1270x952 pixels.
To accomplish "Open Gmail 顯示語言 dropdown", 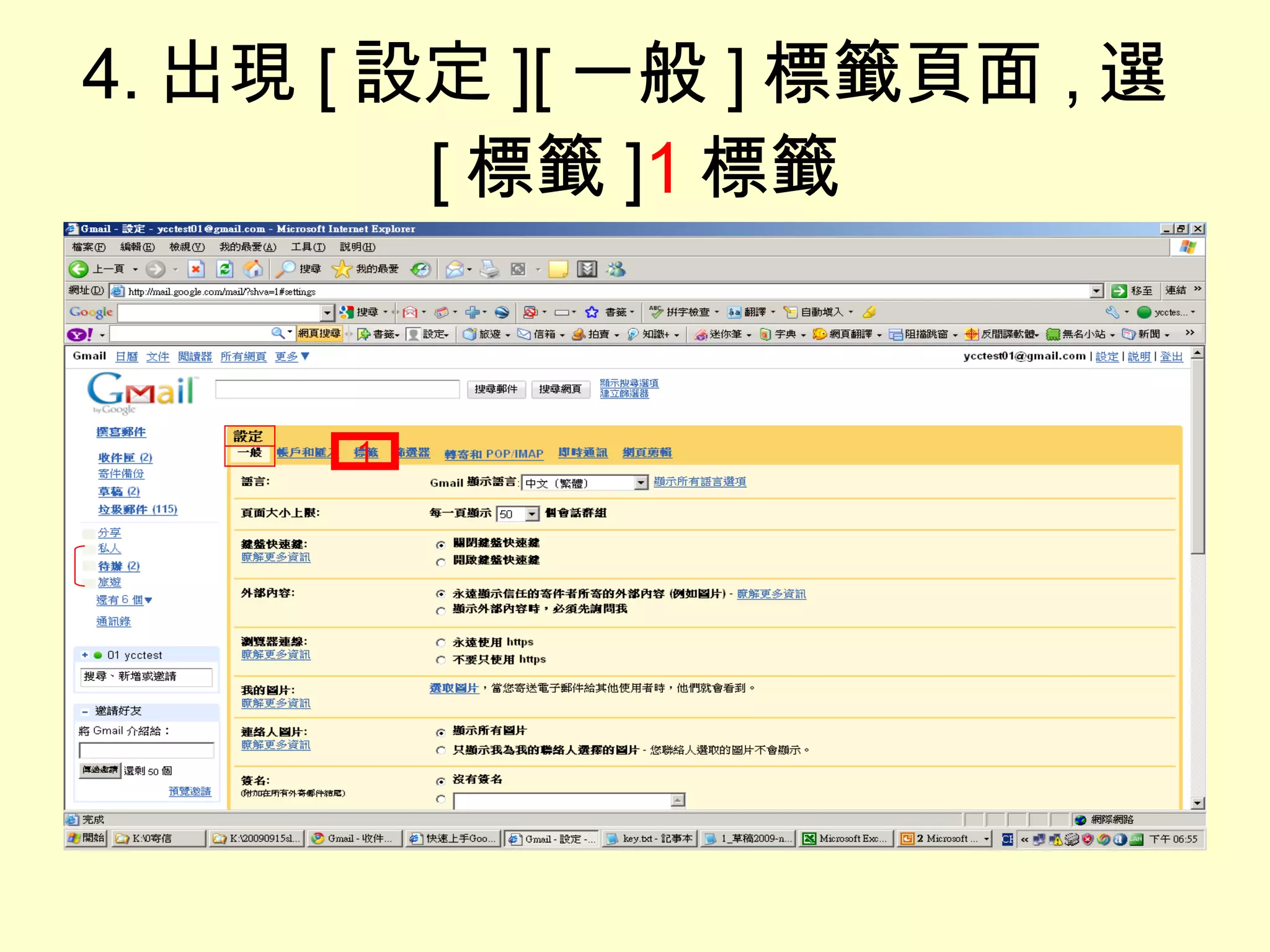I will (585, 483).
